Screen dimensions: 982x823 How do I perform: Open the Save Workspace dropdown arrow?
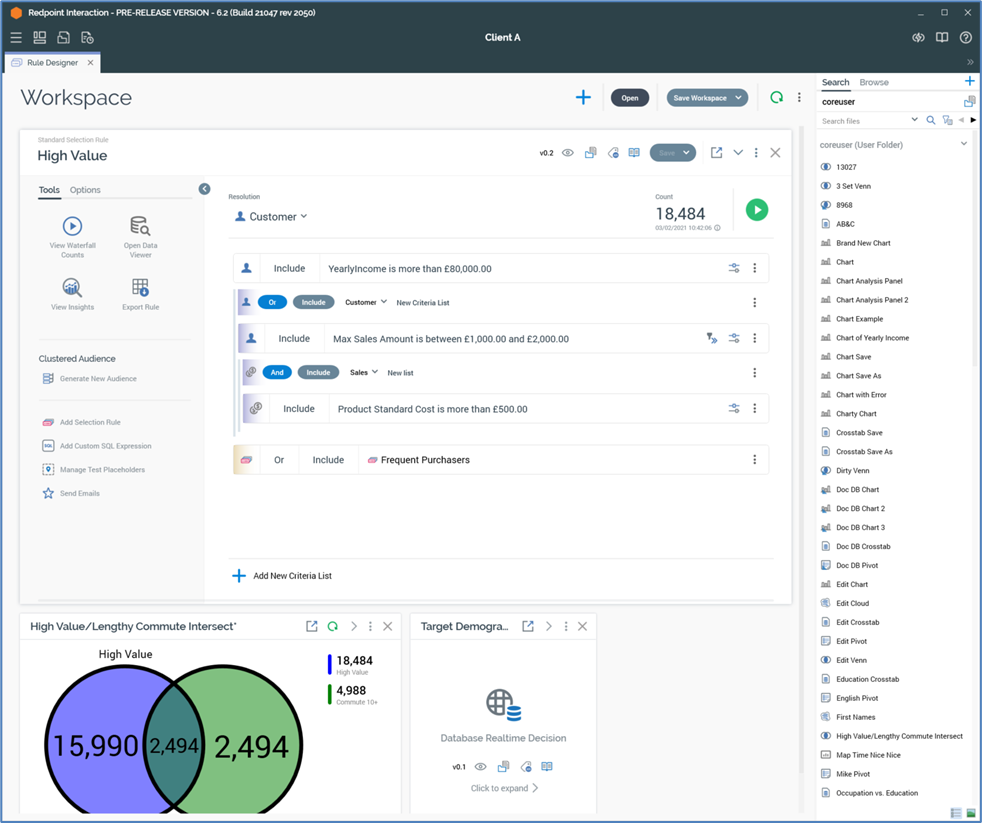738,98
